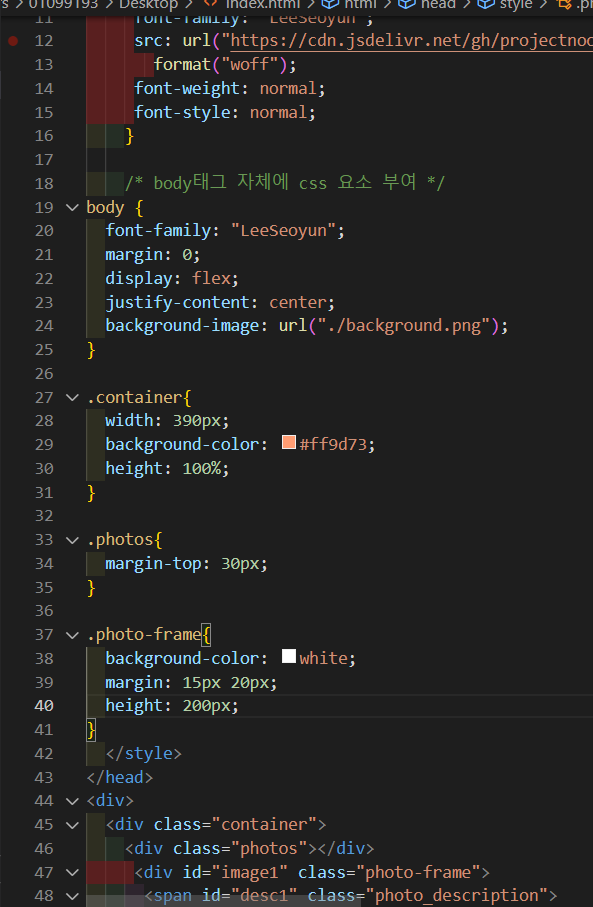Viewport: 593px width, 907px height.
Task: Click the '</style>' closing tag
Action: [143, 754]
